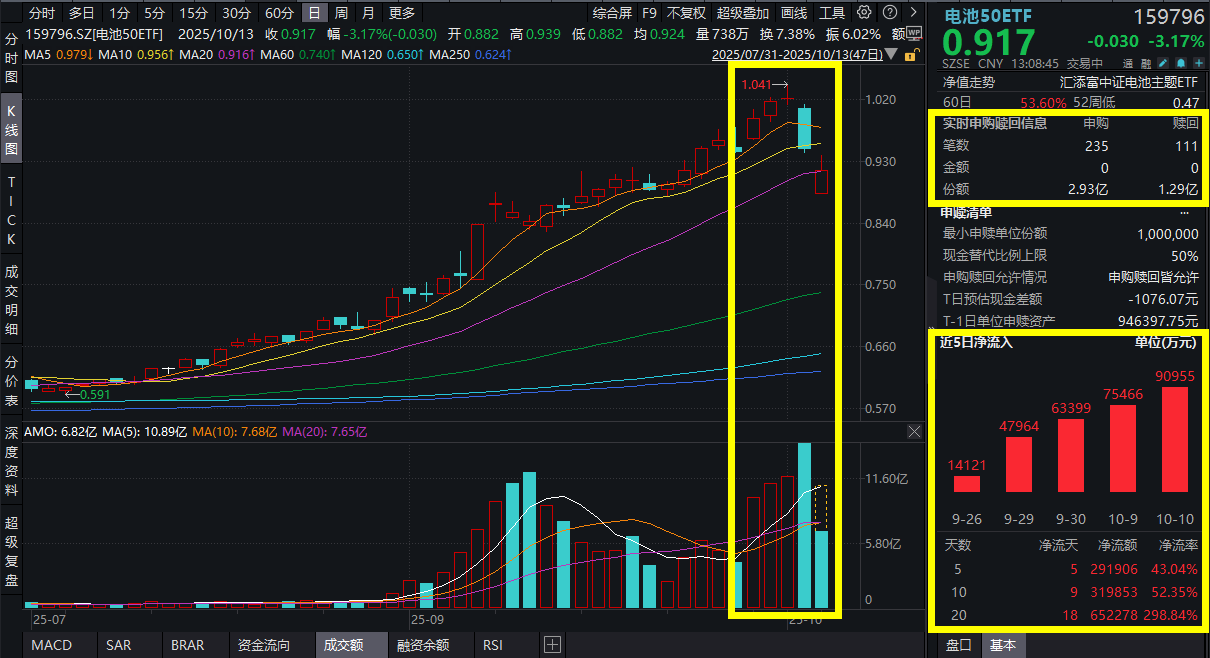Open the 不复权 adjustment selector
The image size is (1210, 658).
pyautogui.click(x=686, y=13)
